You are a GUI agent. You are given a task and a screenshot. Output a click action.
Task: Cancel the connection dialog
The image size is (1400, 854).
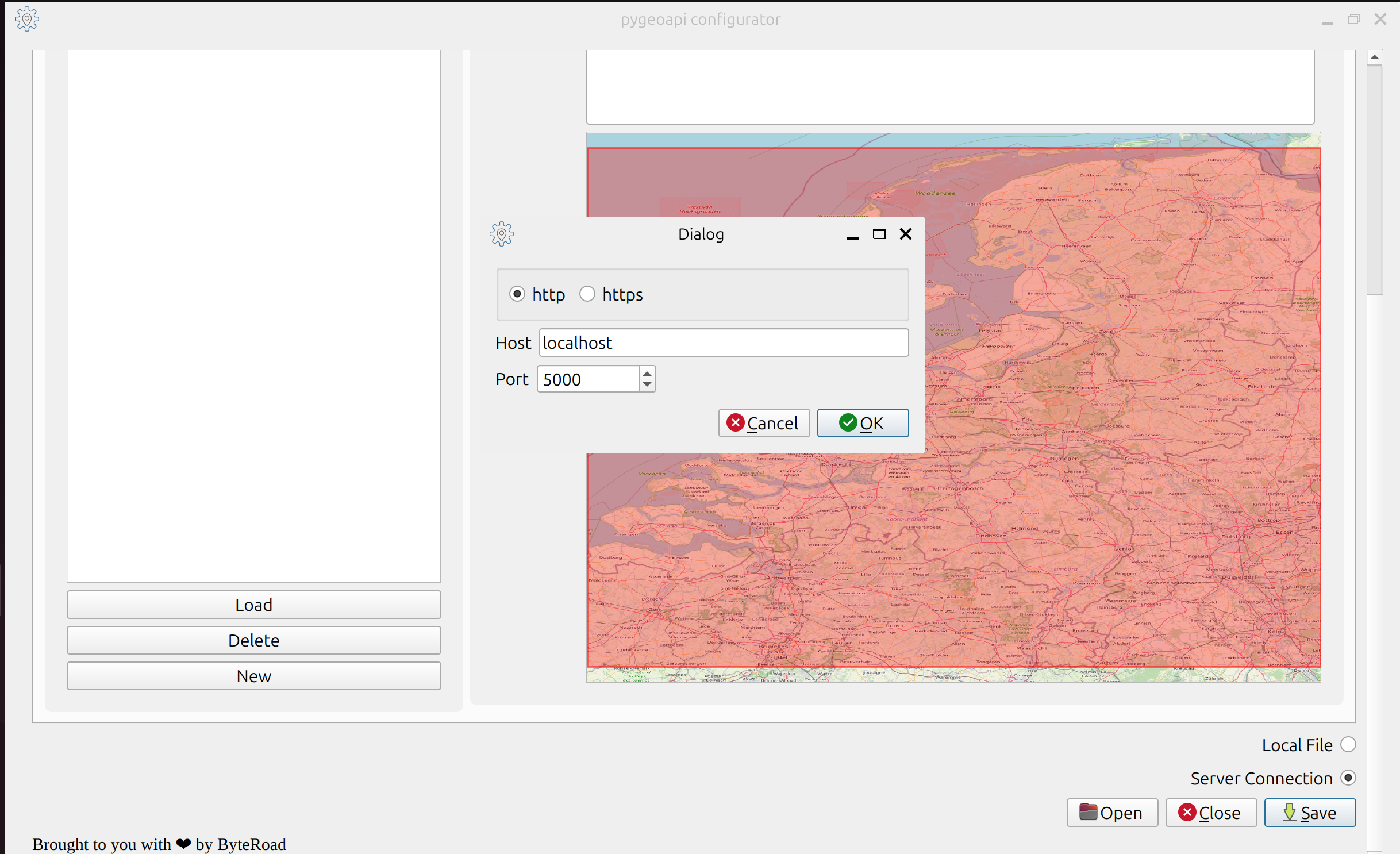click(x=763, y=423)
